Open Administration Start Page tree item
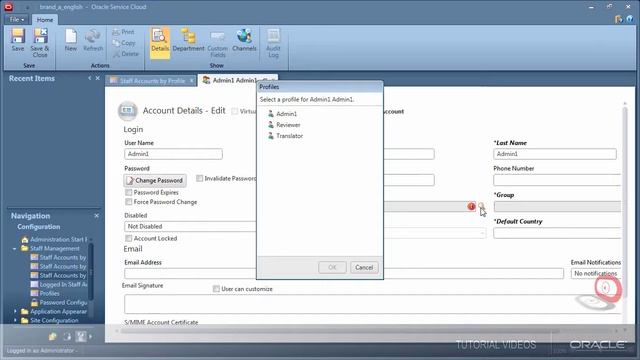This screenshot has height=360, width=640. click(x=54, y=240)
